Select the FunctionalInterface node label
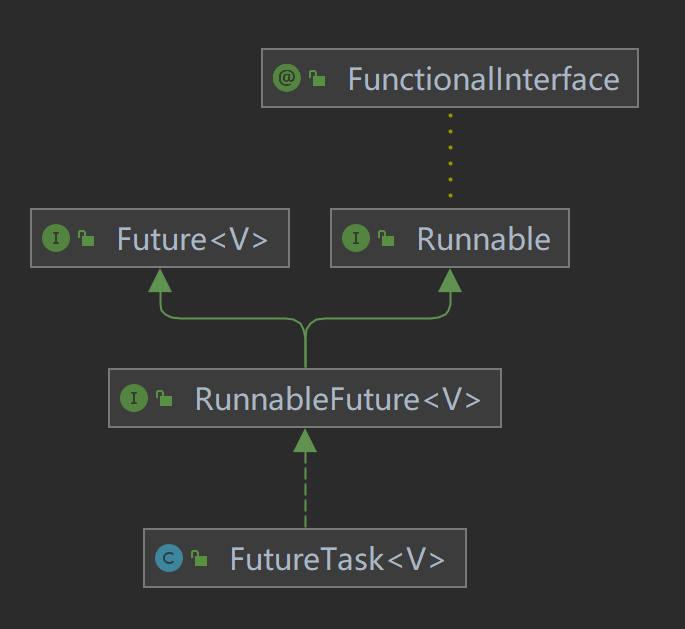Screen dimensions: 685x629 pos(483,79)
